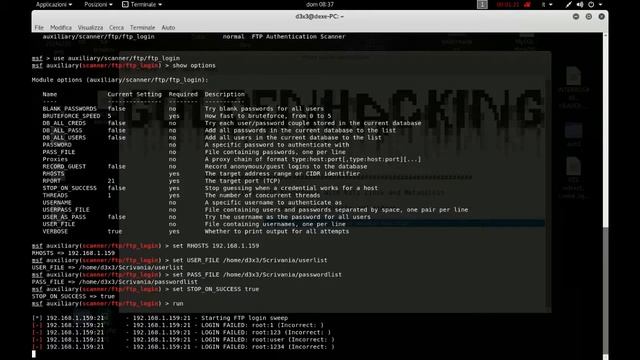Click the BLANK_PASSWORDS option name
Screen dimensions: 640x360
tap(70, 109)
